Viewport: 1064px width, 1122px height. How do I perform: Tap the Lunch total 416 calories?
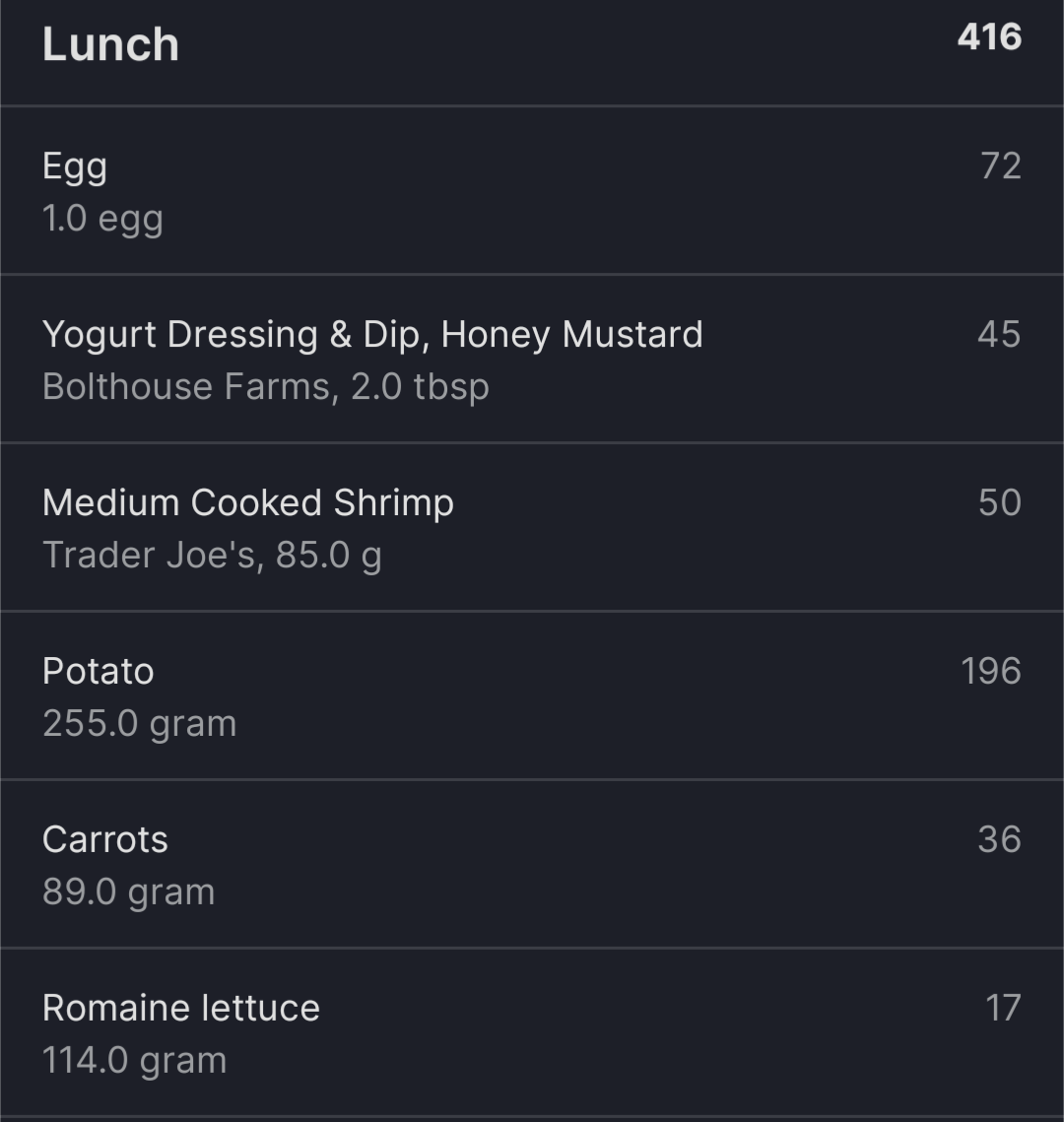click(x=989, y=37)
